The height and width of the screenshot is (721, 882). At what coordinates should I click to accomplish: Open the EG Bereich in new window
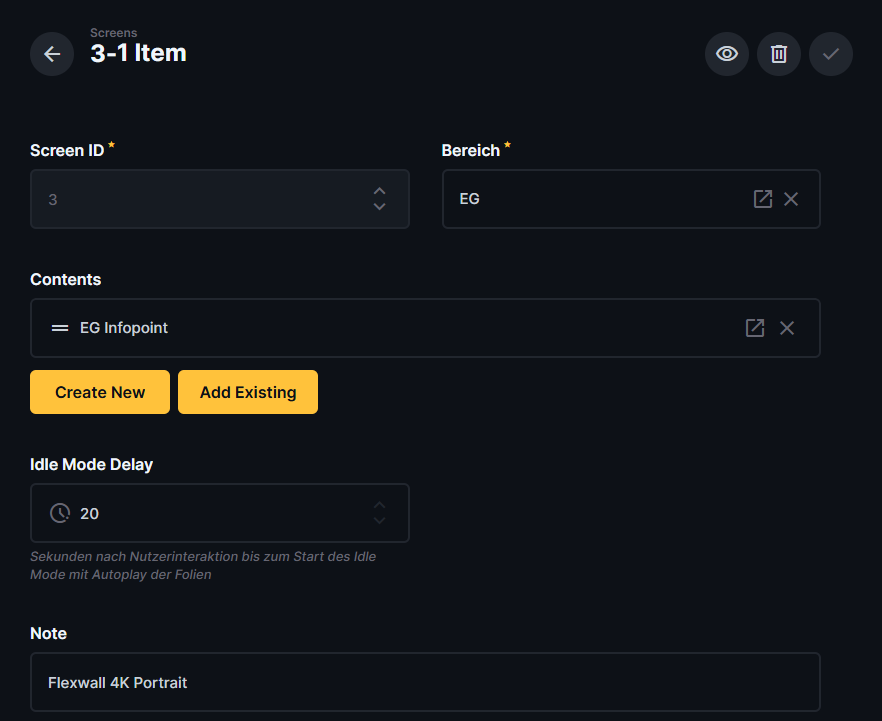click(x=763, y=199)
